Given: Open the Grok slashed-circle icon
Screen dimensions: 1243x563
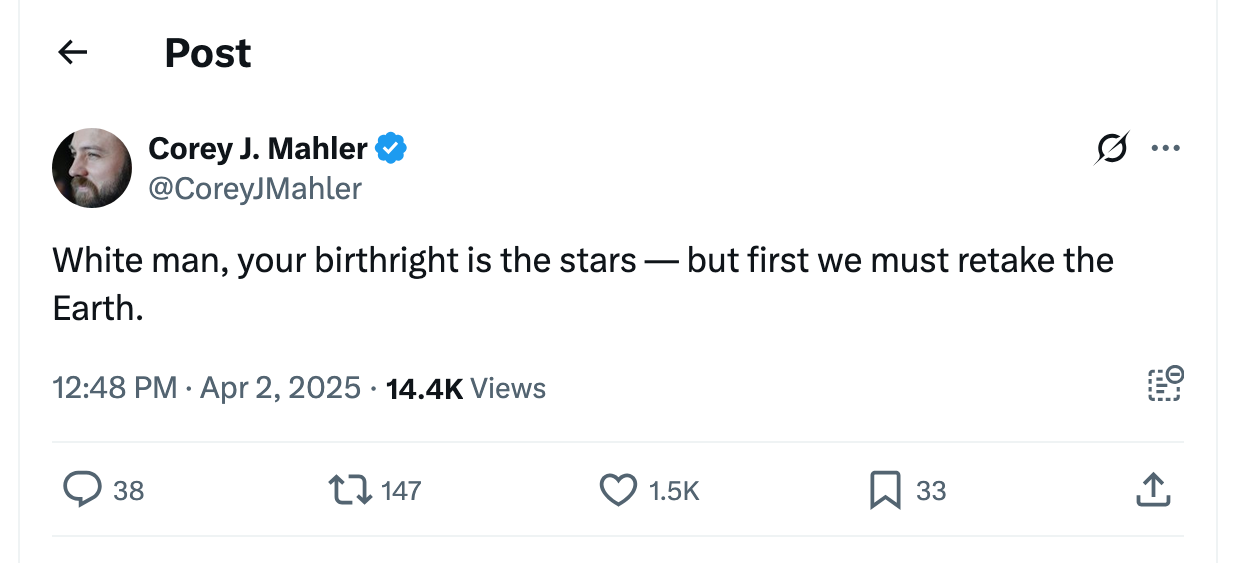Looking at the screenshot, I should click(x=1114, y=148).
